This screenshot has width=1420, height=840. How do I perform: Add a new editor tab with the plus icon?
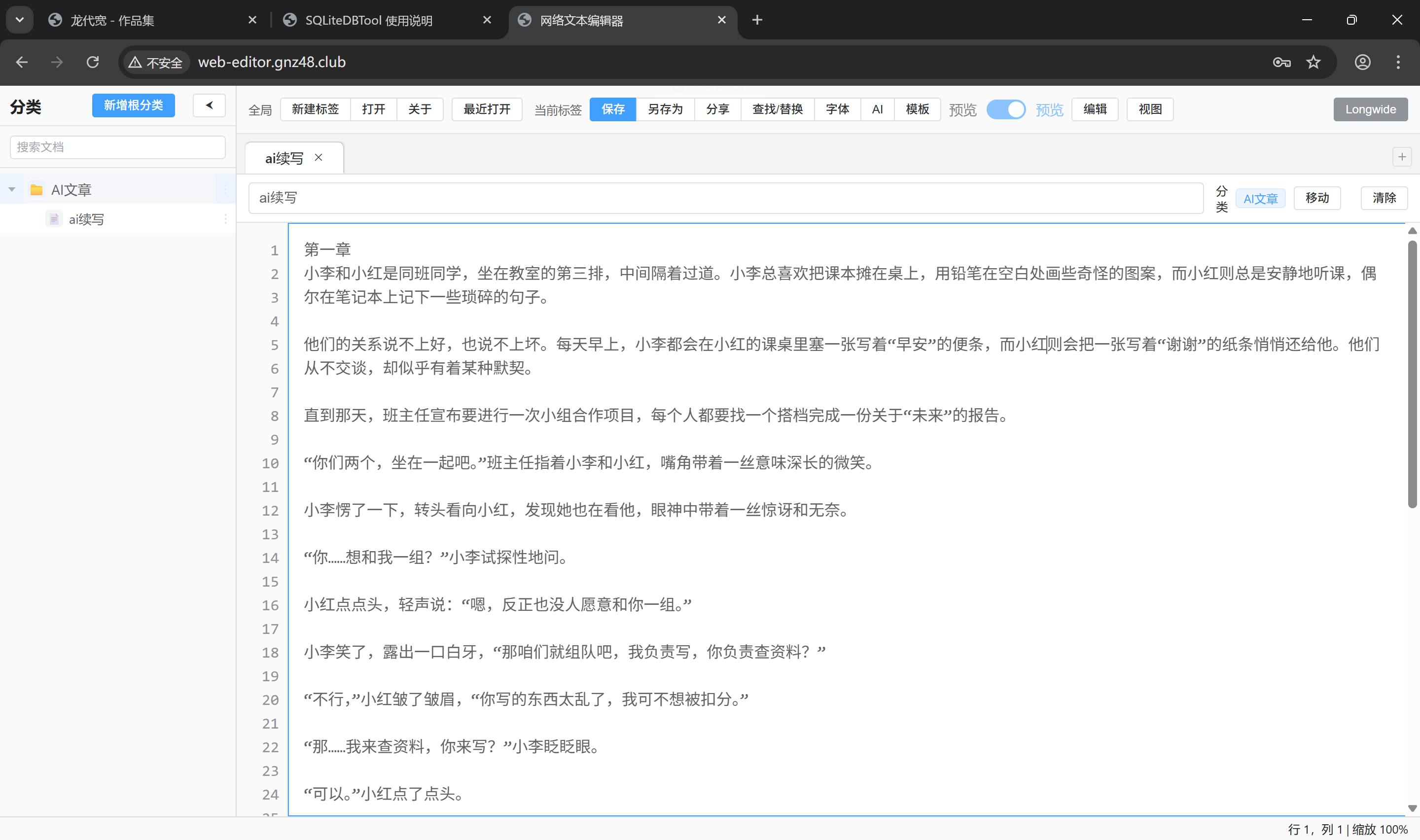[x=1402, y=157]
